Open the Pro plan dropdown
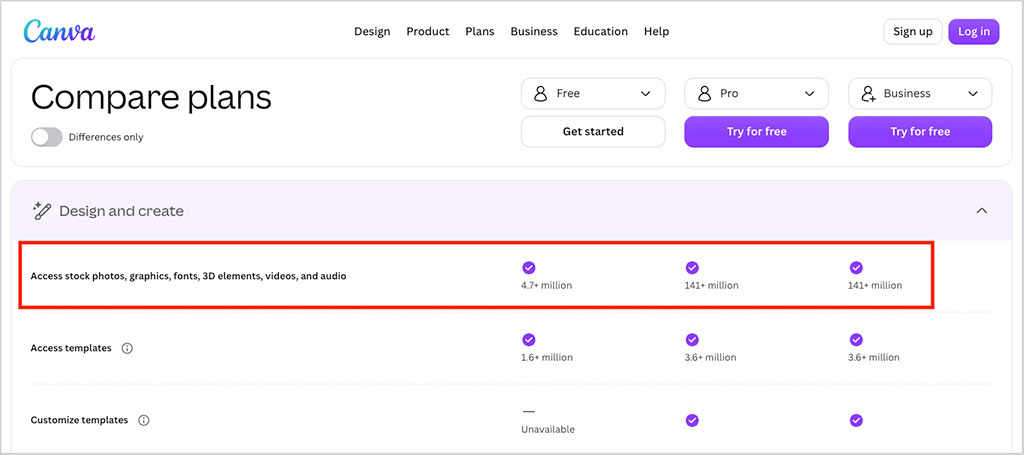 click(x=756, y=93)
